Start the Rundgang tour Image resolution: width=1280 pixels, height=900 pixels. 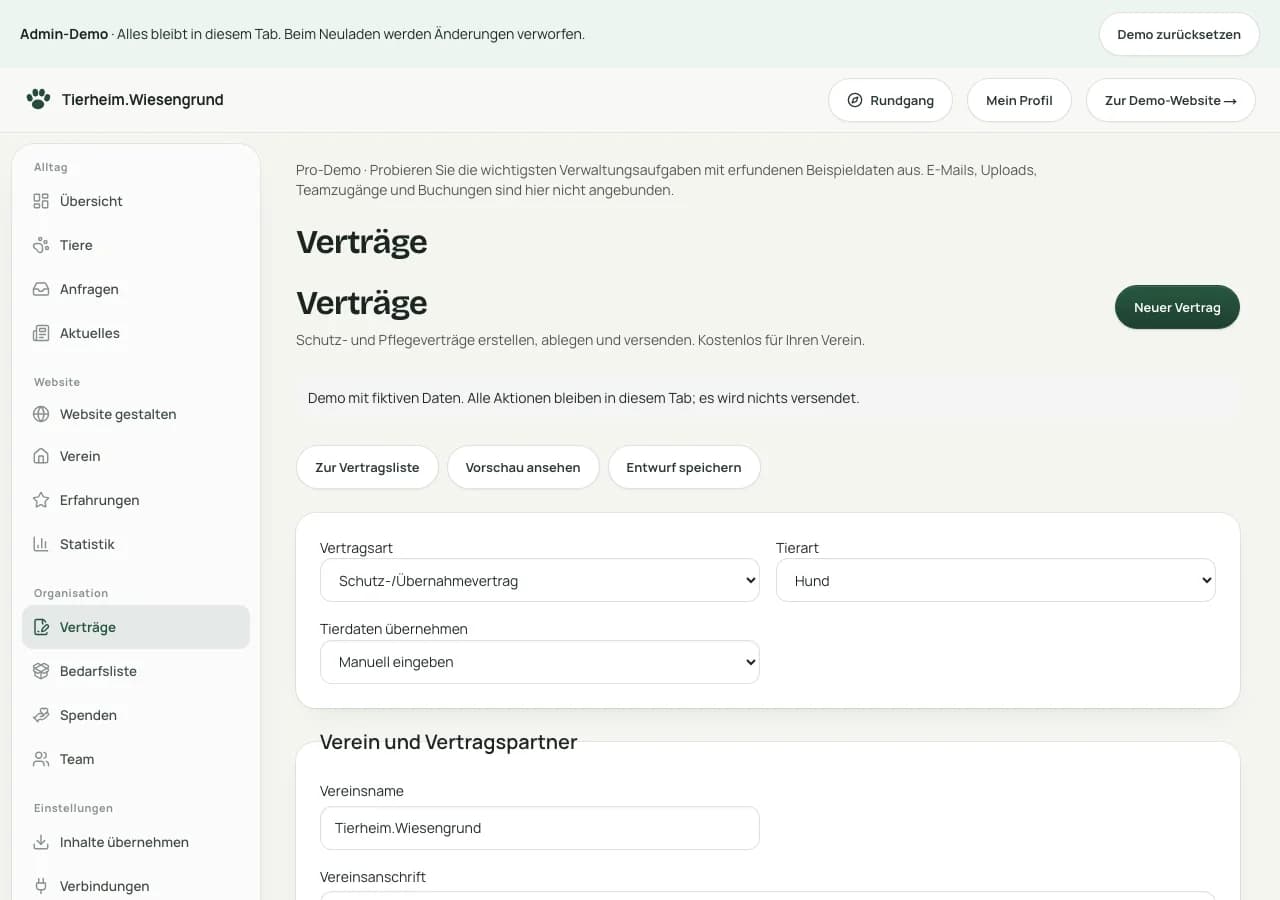[890, 100]
